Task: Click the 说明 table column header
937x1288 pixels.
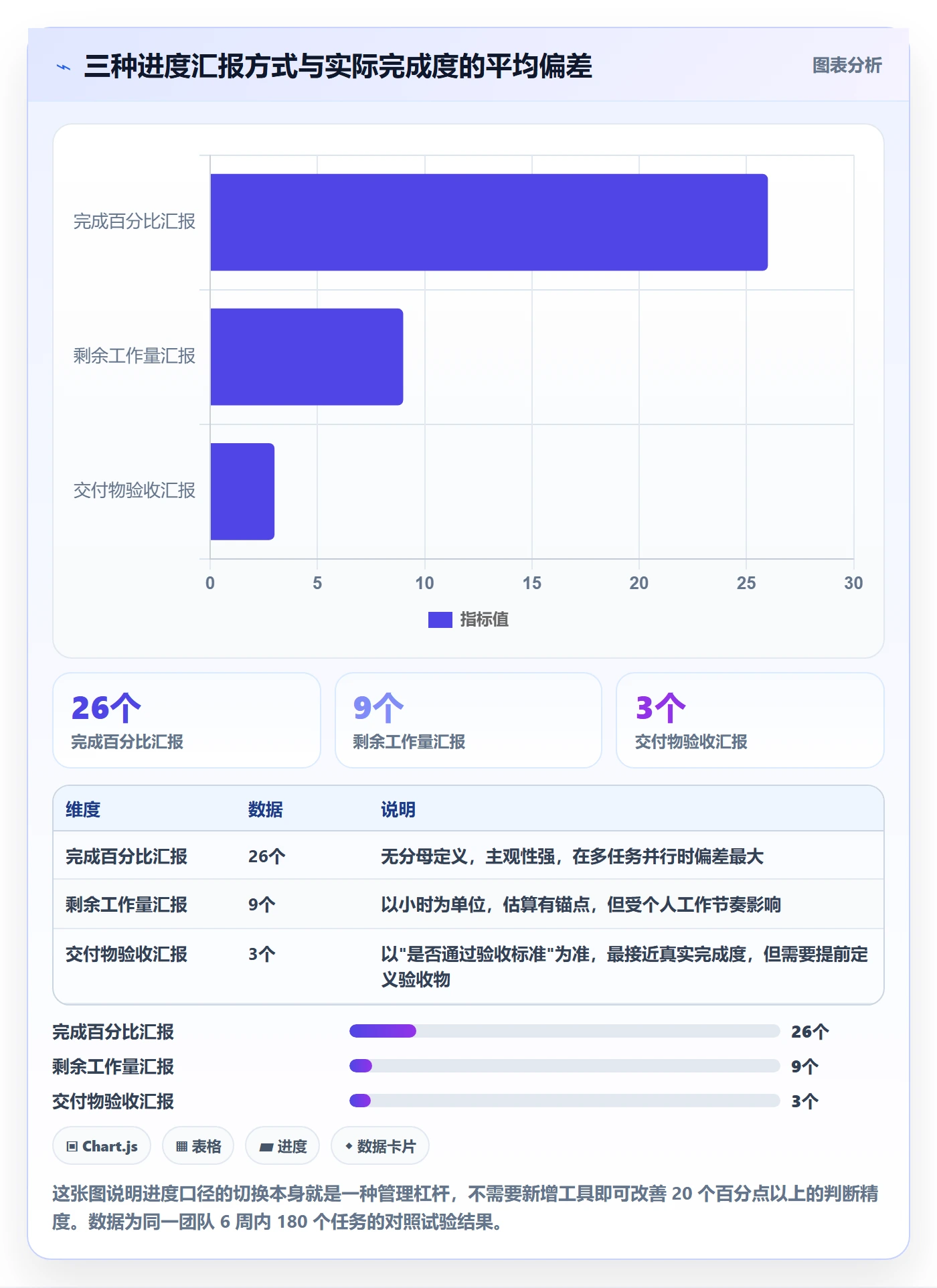Action: pyautogui.click(x=398, y=809)
